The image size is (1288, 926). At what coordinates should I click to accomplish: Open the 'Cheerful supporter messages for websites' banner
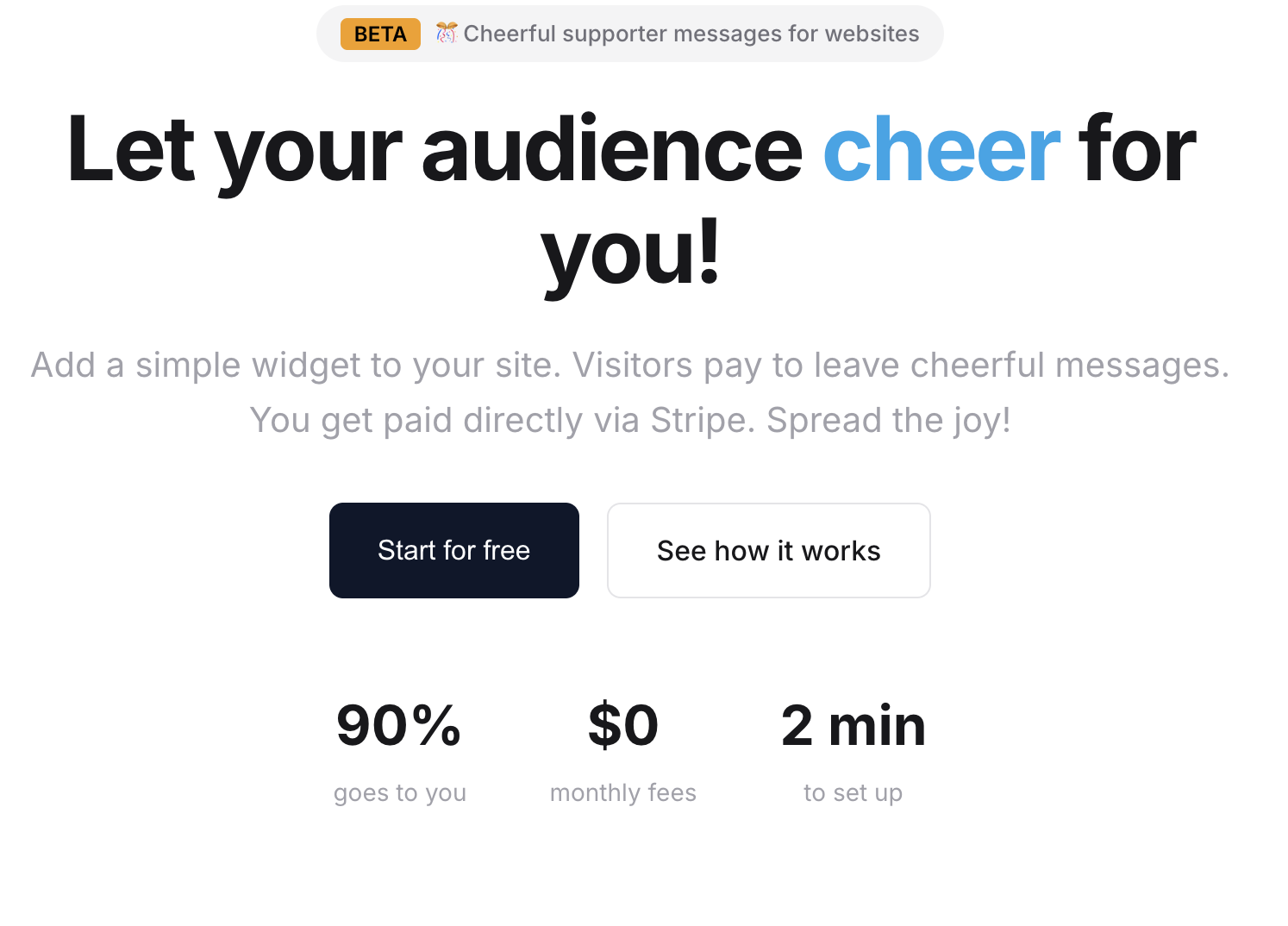[691, 34]
